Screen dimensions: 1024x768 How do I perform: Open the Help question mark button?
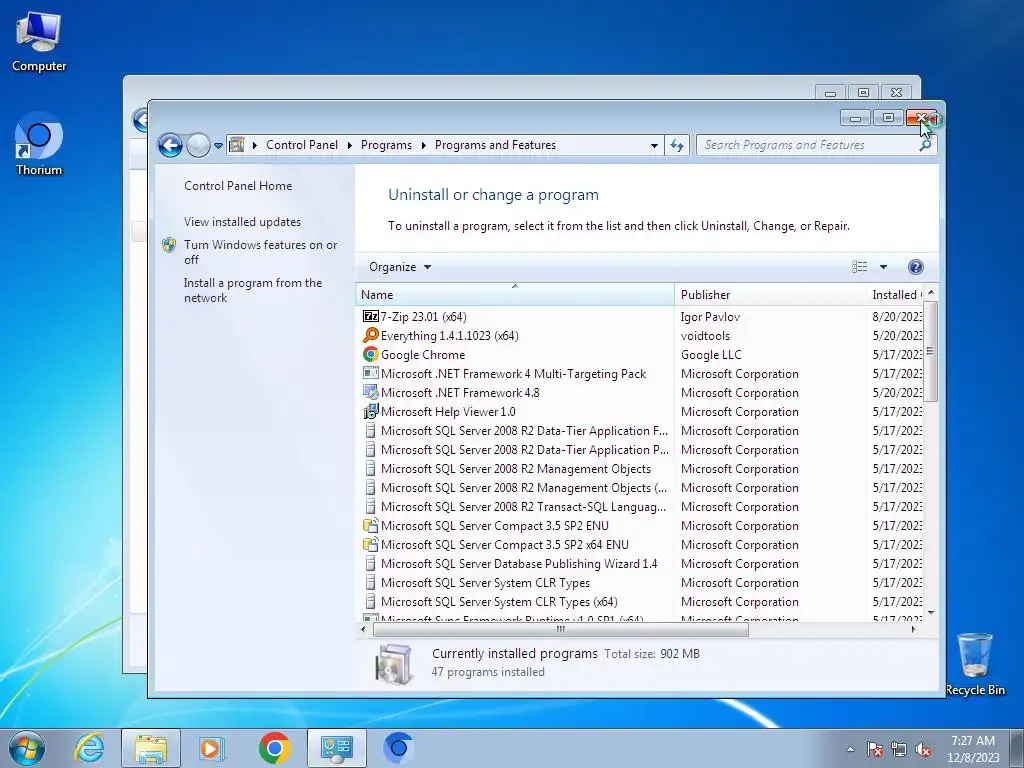(x=916, y=266)
